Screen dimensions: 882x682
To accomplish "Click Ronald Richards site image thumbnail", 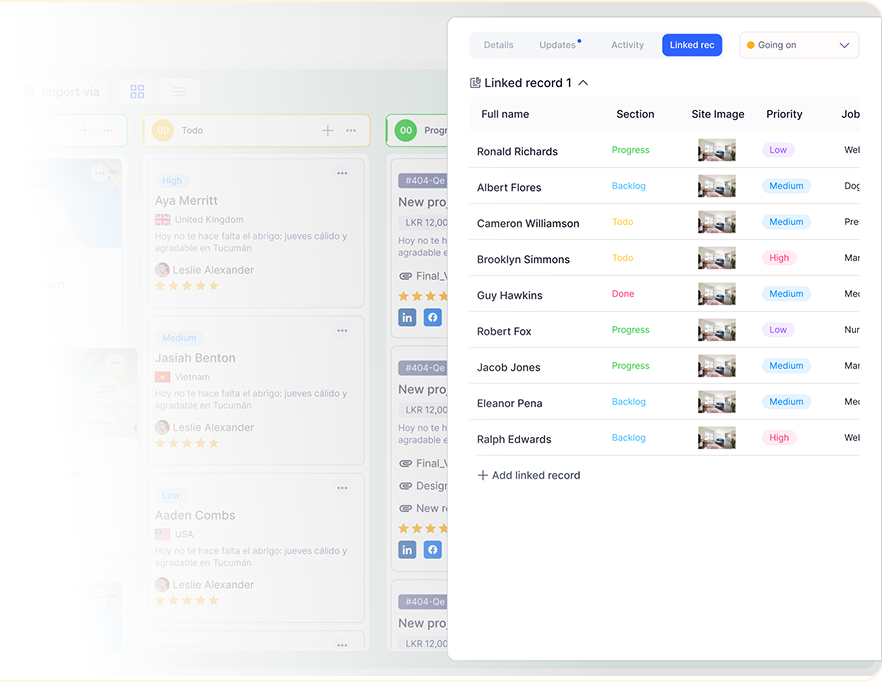I will click(x=716, y=150).
